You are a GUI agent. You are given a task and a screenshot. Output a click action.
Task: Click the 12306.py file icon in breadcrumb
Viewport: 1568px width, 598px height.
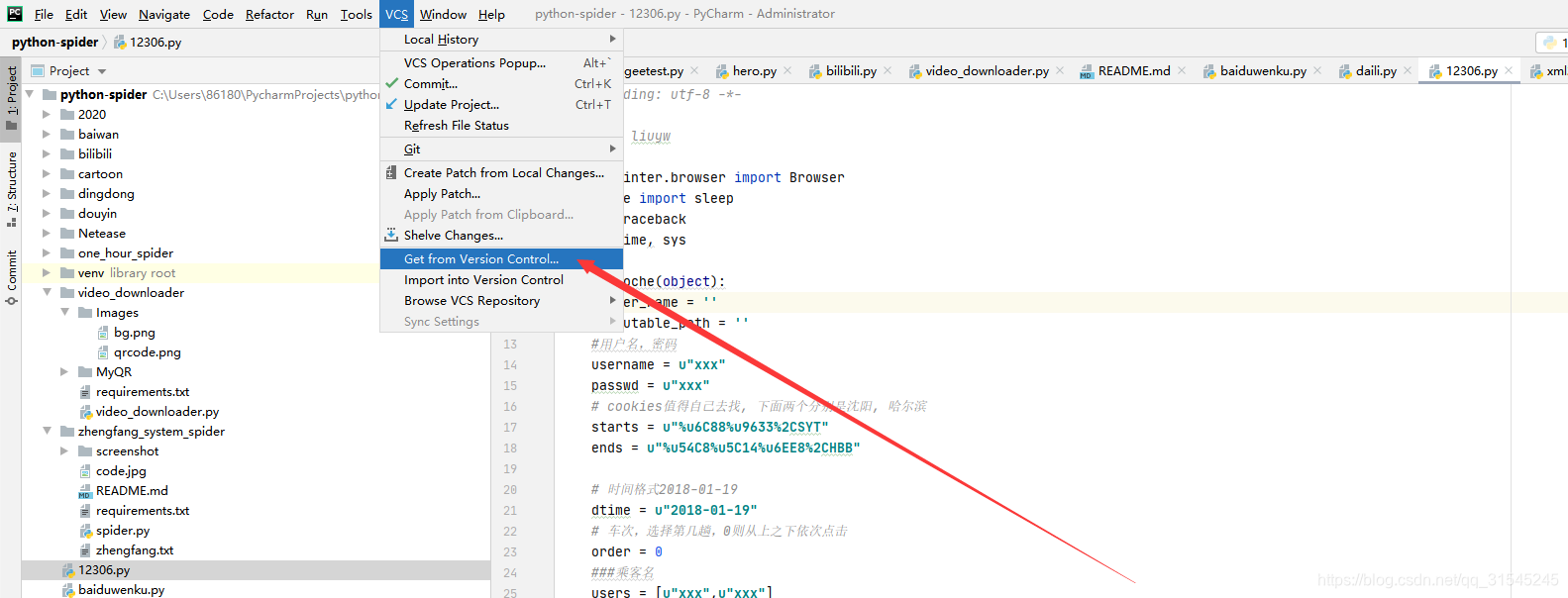click(x=120, y=43)
